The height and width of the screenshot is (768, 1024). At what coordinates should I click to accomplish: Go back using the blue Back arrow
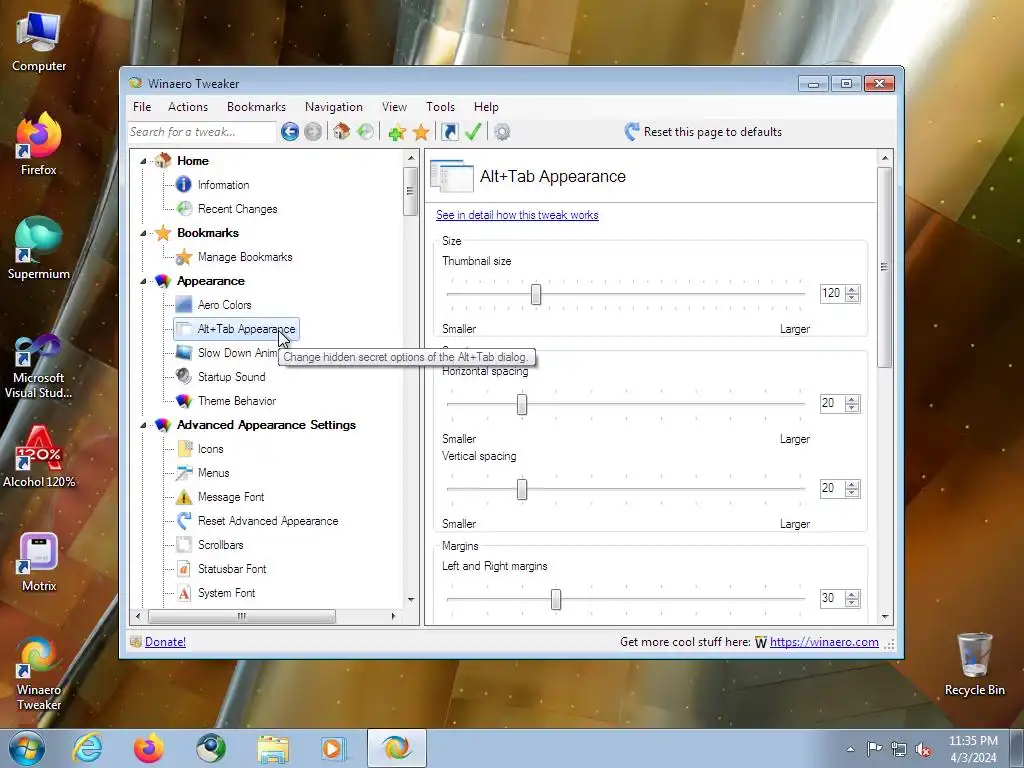290,132
